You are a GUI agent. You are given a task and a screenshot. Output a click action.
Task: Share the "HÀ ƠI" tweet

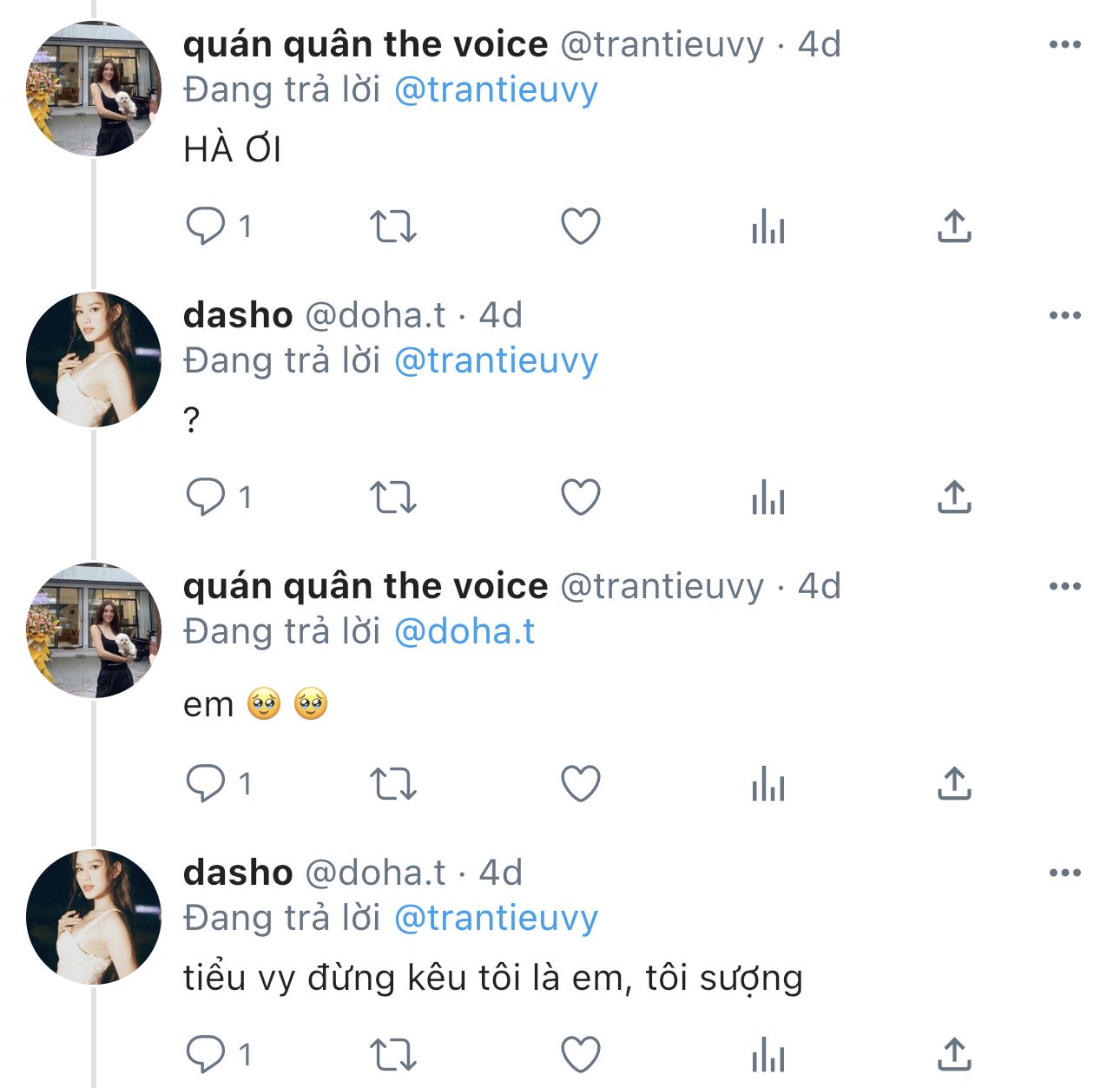[x=954, y=227]
